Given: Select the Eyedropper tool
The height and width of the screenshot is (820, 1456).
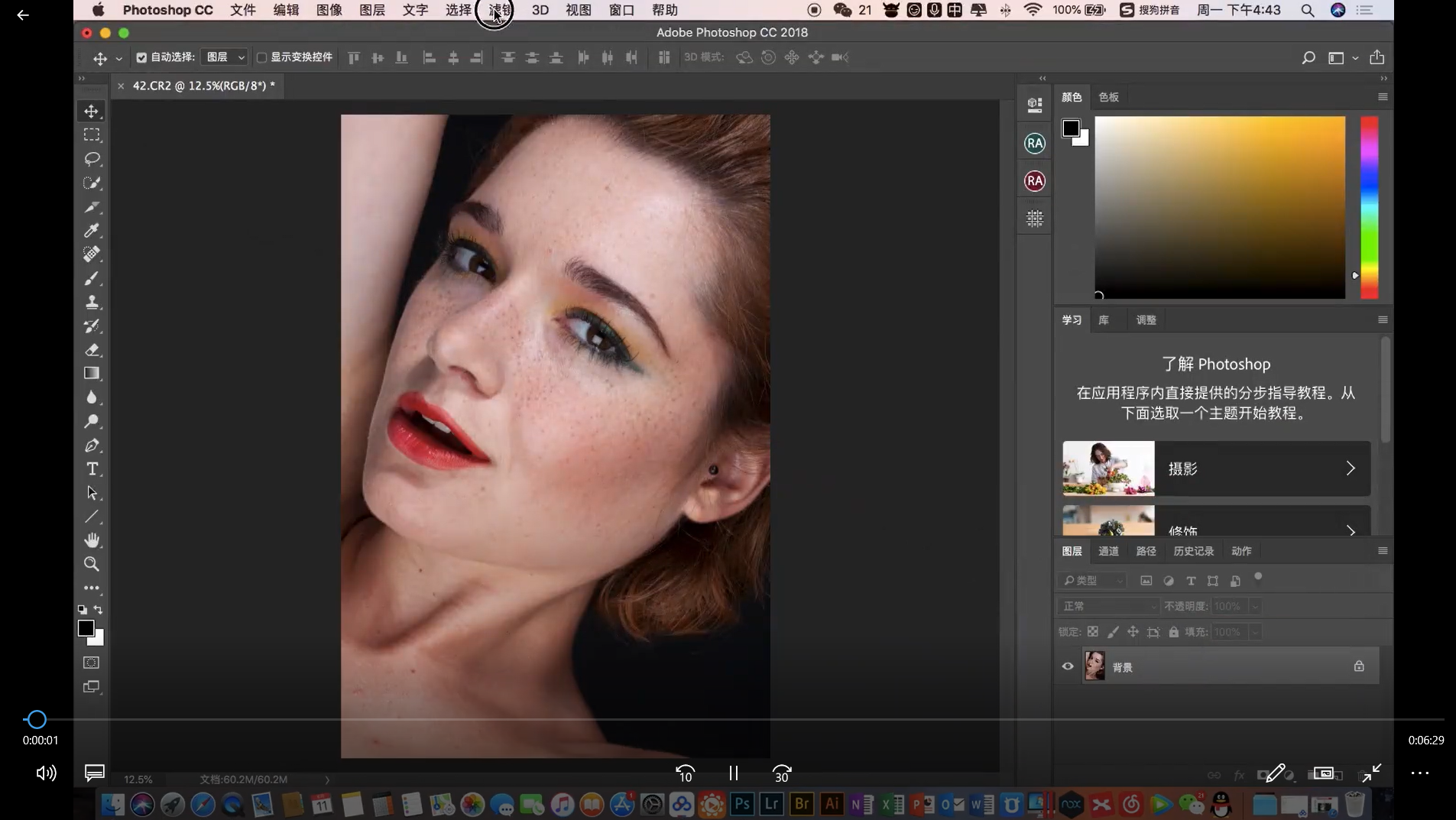Looking at the screenshot, I should [92, 230].
